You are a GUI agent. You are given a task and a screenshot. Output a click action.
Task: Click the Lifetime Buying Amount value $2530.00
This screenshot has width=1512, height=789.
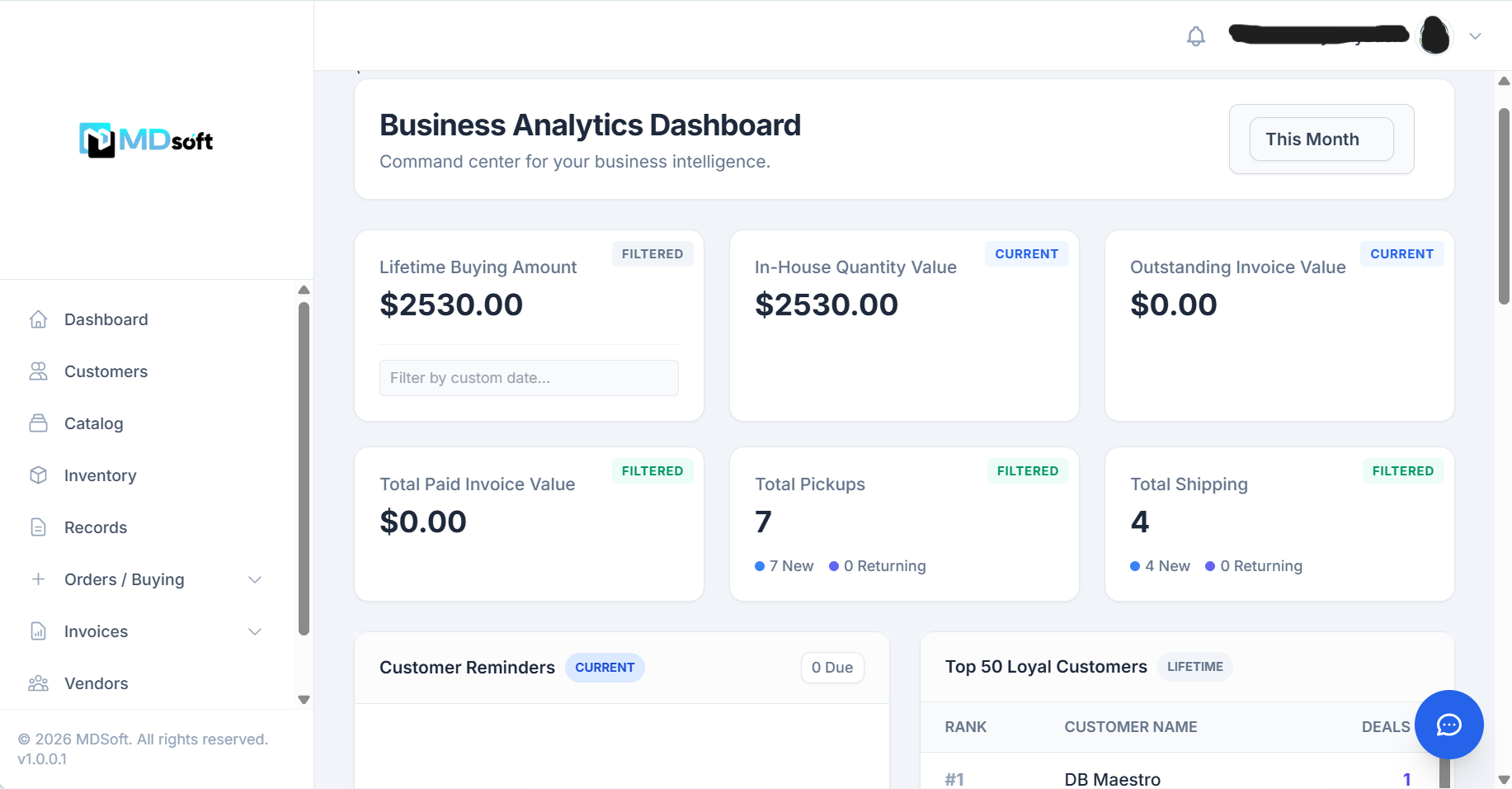click(451, 305)
